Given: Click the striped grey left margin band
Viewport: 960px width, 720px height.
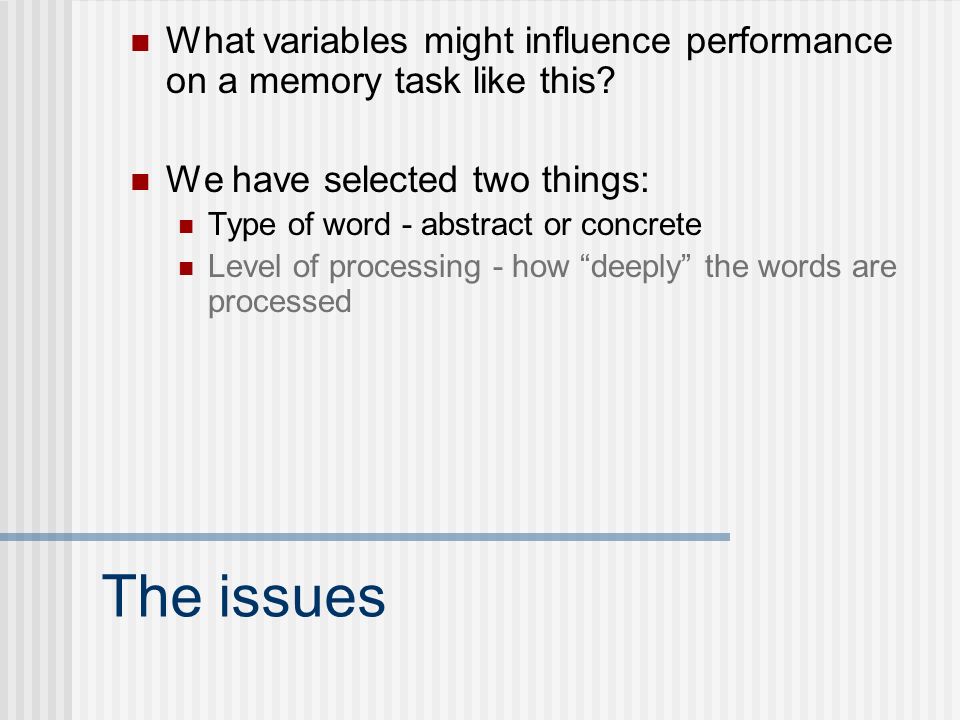Looking at the screenshot, I should tap(36, 360).
